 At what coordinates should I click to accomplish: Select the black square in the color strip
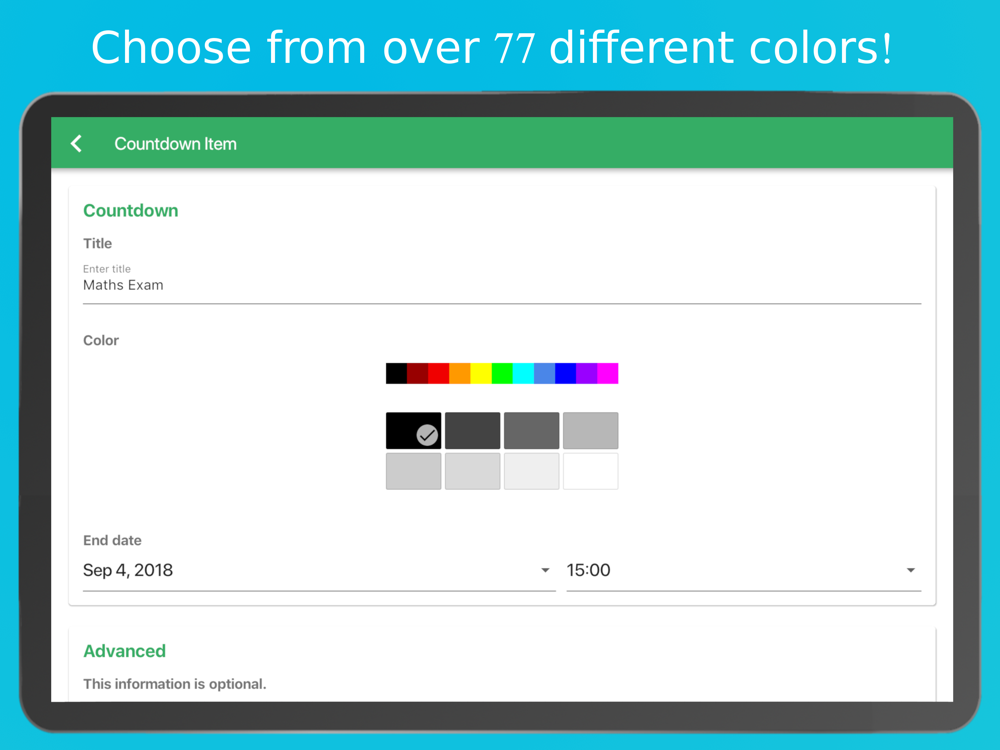tap(397, 373)
